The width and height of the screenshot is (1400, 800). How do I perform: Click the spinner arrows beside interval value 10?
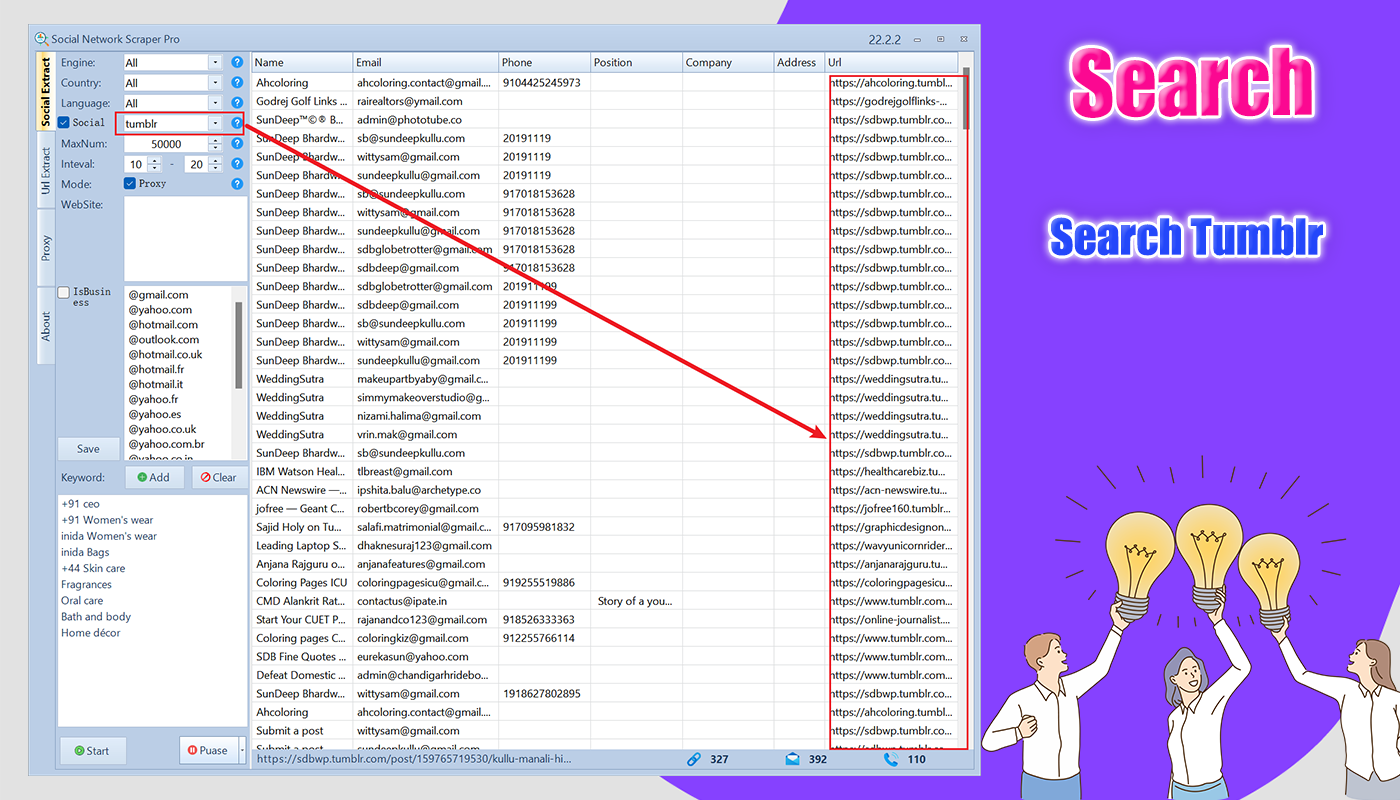(154, 164)
